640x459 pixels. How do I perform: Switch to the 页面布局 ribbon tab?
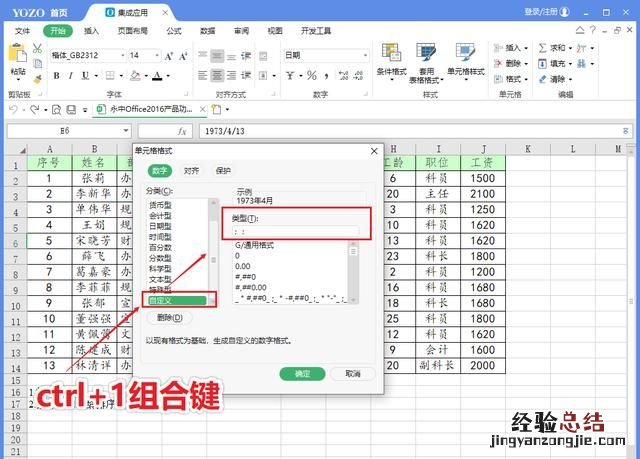[x=133, y=31]
